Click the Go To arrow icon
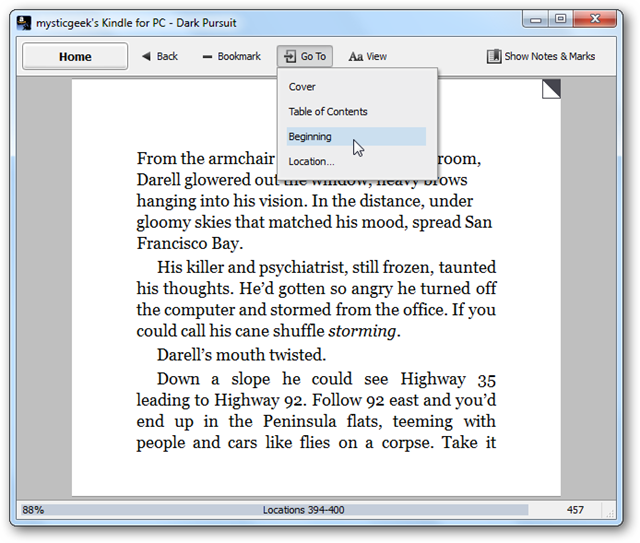Viewport: 640px width, 543px height. pos(290,56)
